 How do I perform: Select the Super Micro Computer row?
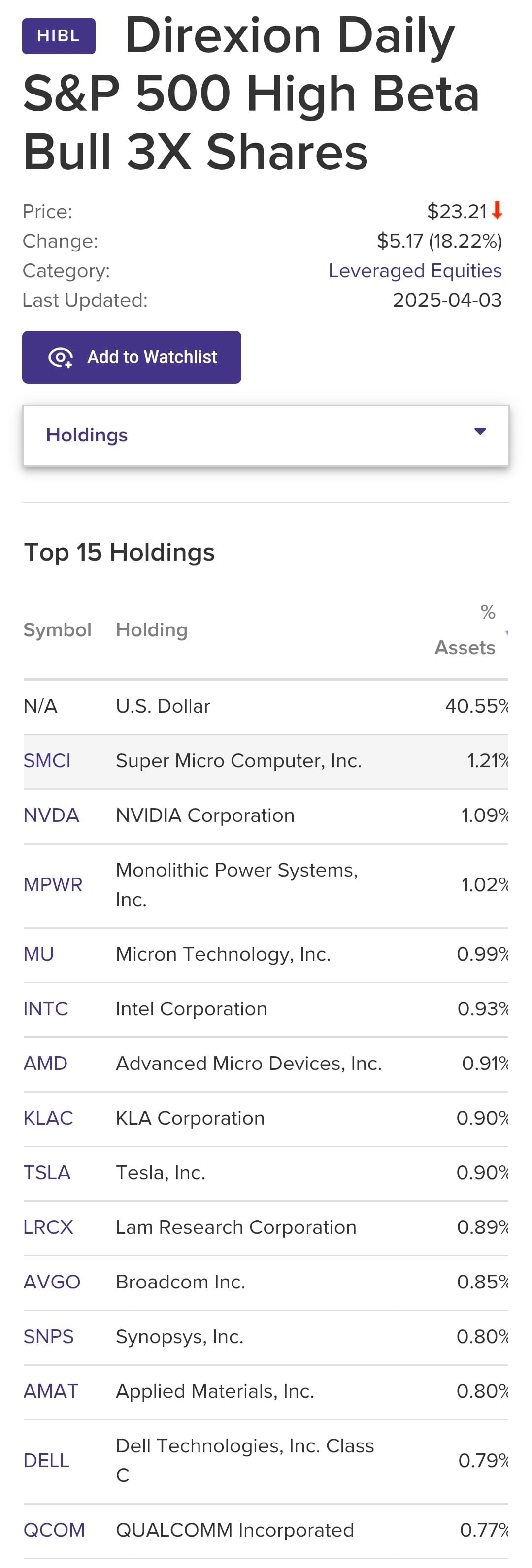point(266,761)
